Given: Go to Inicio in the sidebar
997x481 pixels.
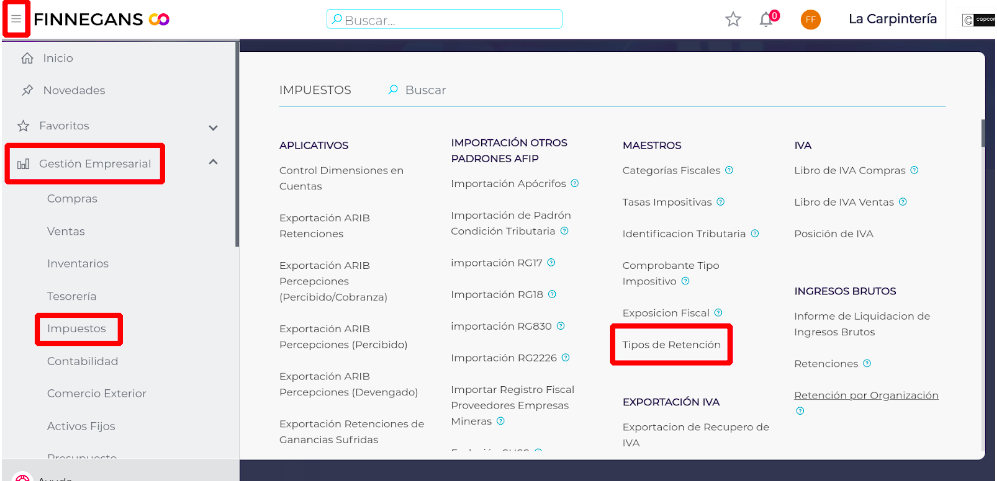Looking at the screenshot, I should coord(58,59).
